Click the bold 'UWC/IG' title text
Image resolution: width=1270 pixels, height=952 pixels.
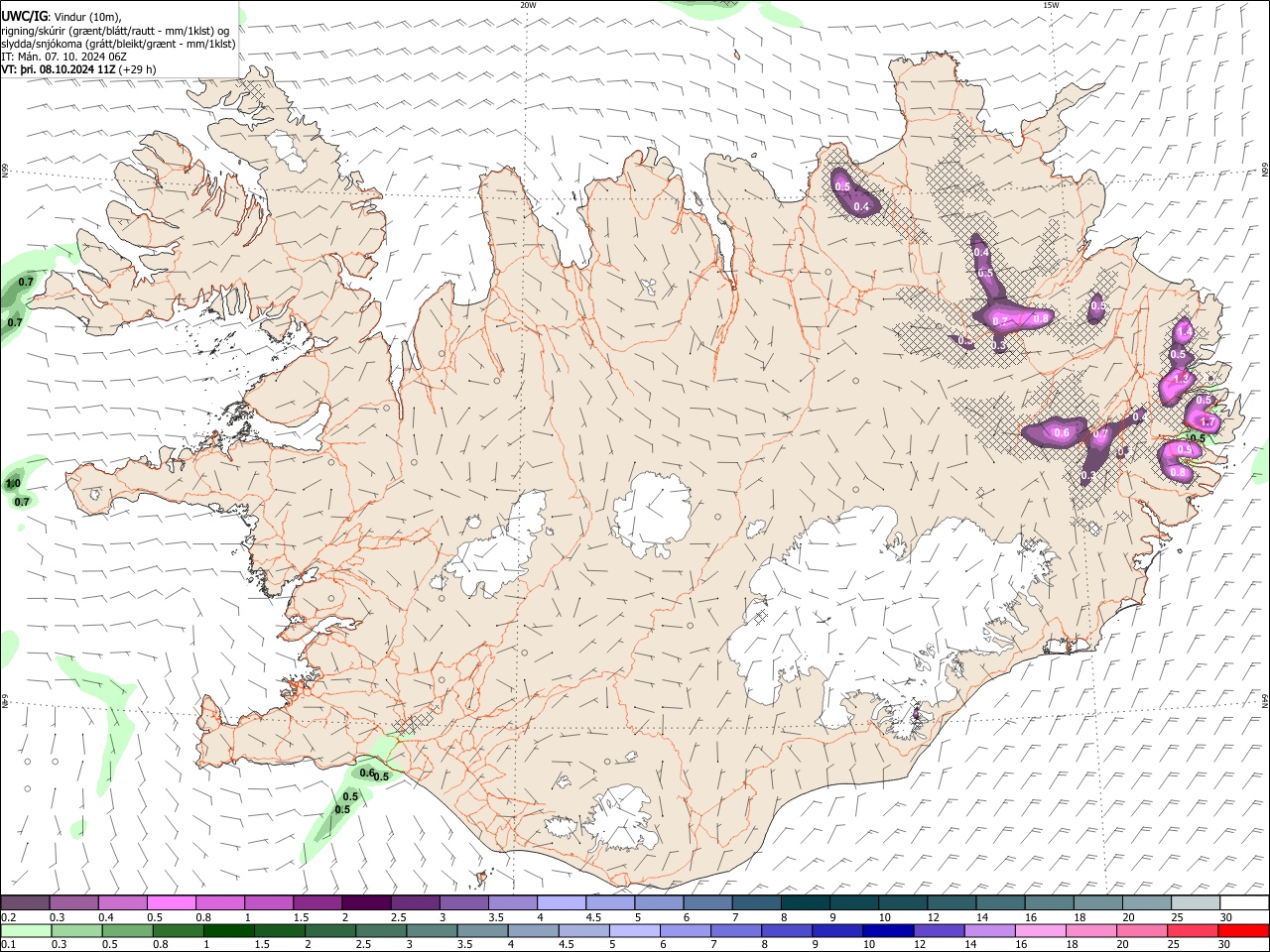(x=24, y=16)
